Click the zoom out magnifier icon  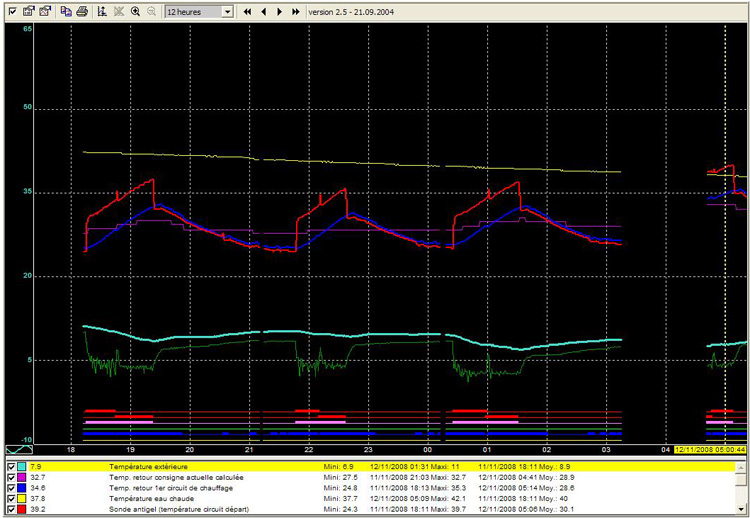(x=151, y=11)
